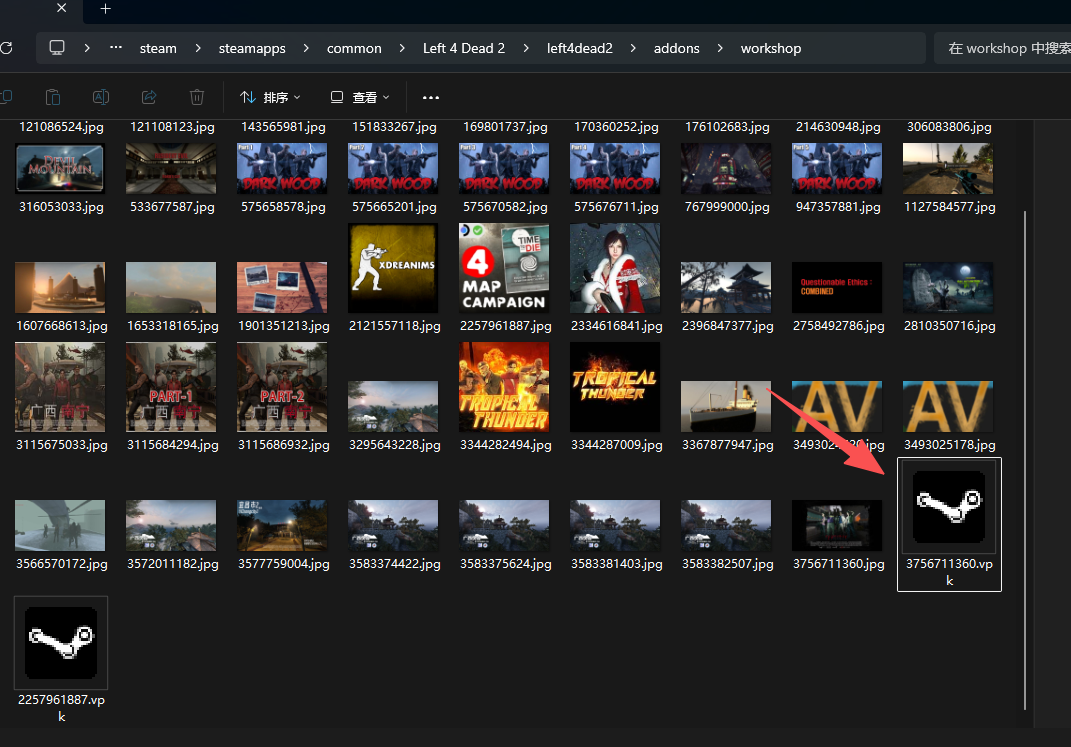
Task: Click file name 121086524.jpg
Action: coord(61,127)
